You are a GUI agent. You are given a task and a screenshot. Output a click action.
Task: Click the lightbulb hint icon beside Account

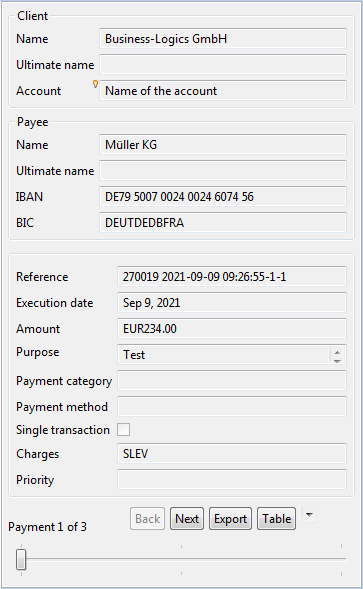point(95,84)
